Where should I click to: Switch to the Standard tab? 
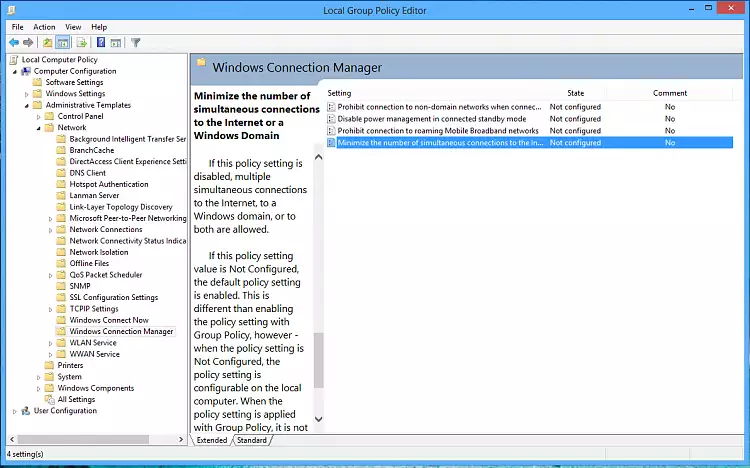(252, 440)
